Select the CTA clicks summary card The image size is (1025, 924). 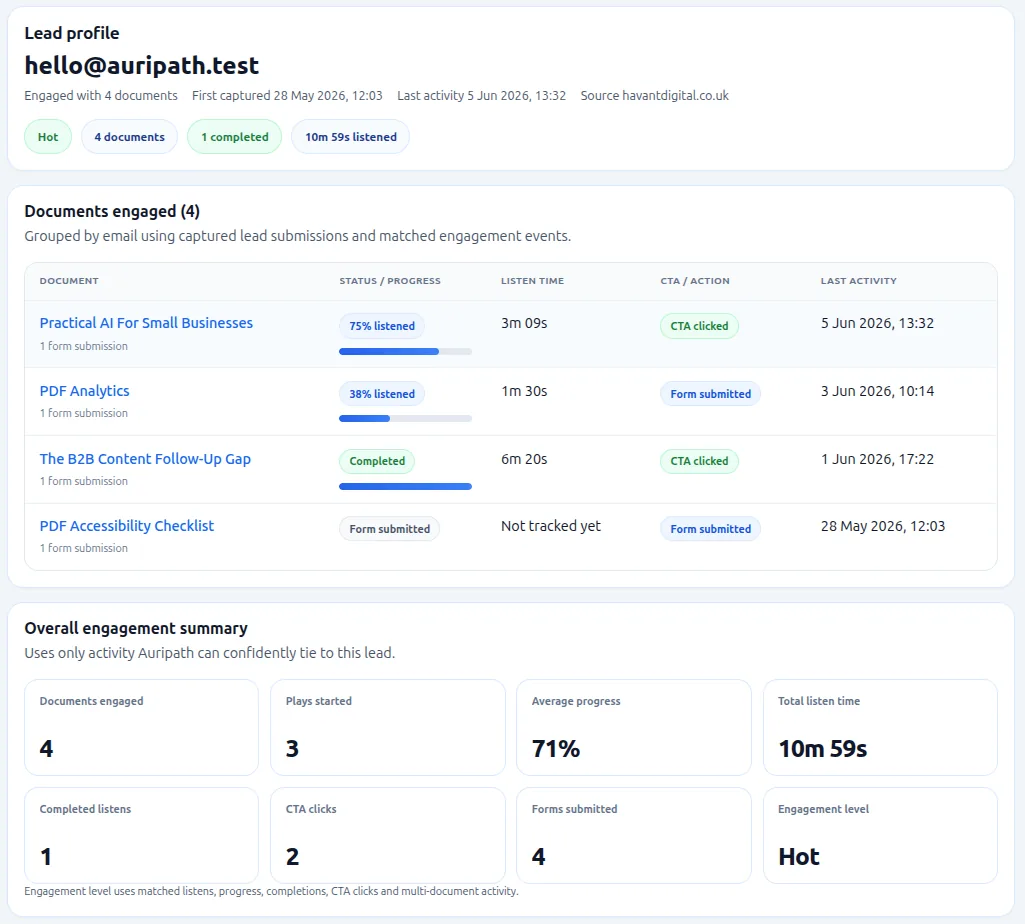point(388,835)
